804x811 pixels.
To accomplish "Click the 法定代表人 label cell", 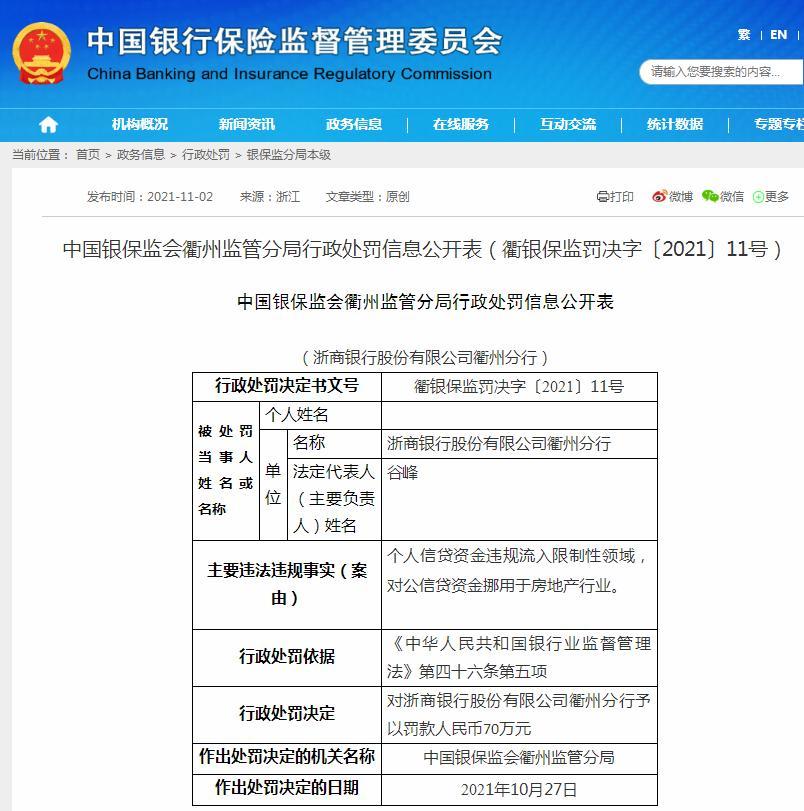I will point(334,499).
